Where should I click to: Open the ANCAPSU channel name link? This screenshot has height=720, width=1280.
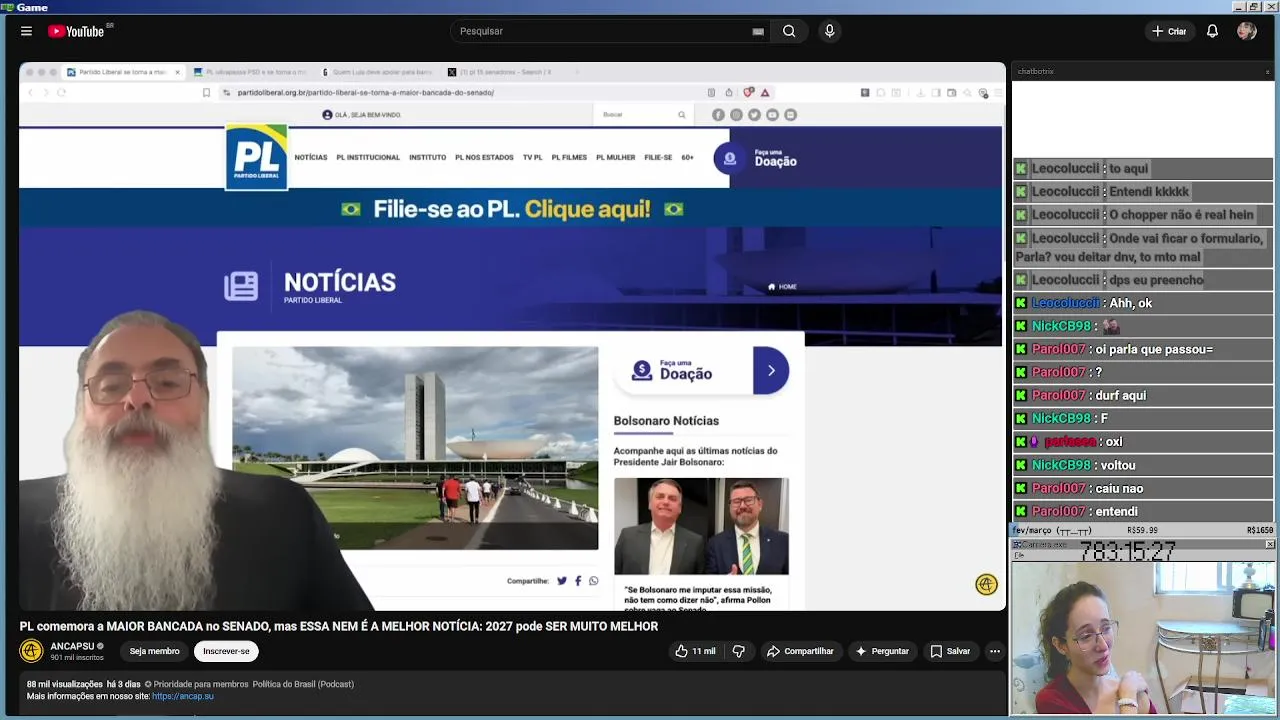72,646
